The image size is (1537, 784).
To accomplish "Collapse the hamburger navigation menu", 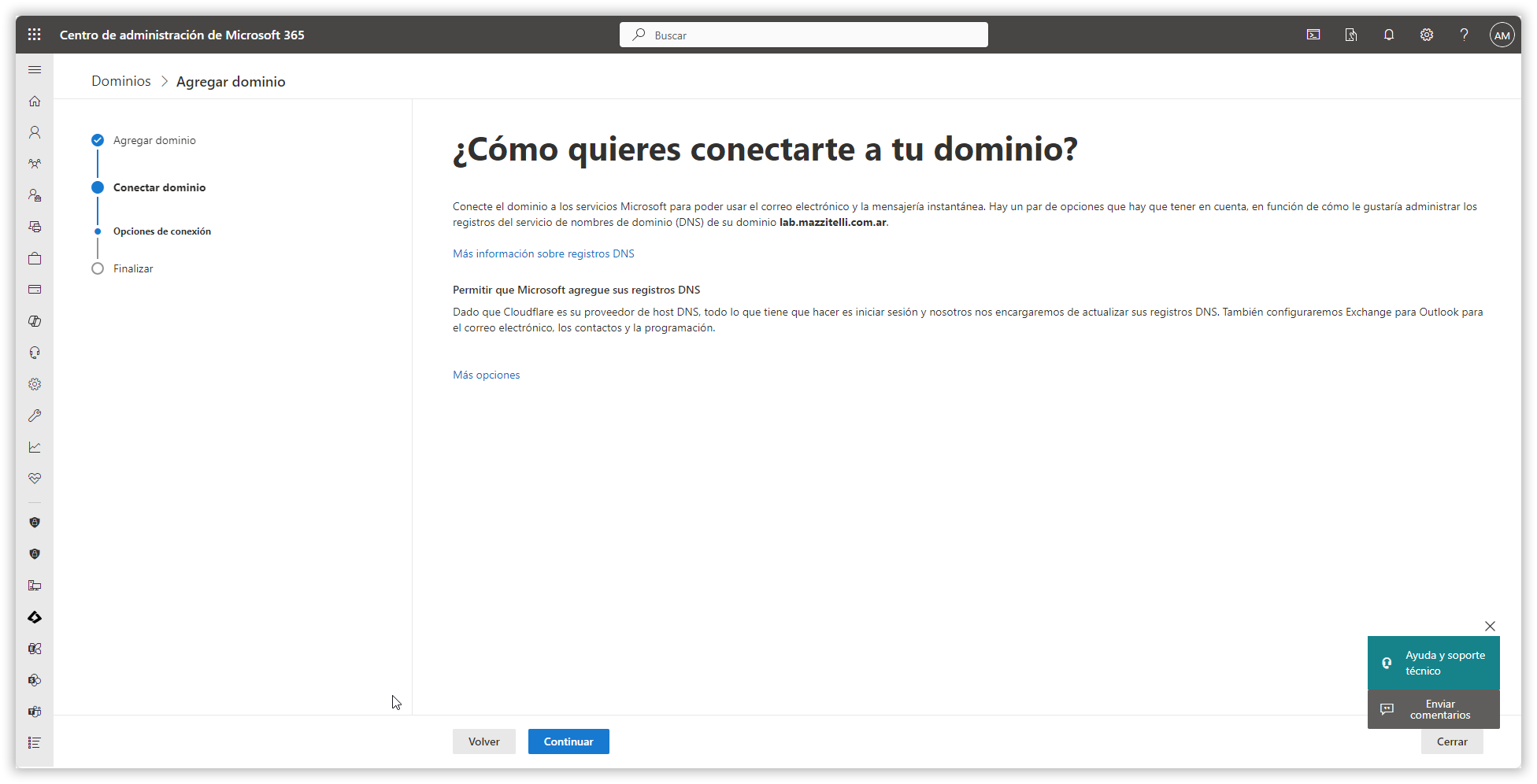I will [x=35, y=70].
